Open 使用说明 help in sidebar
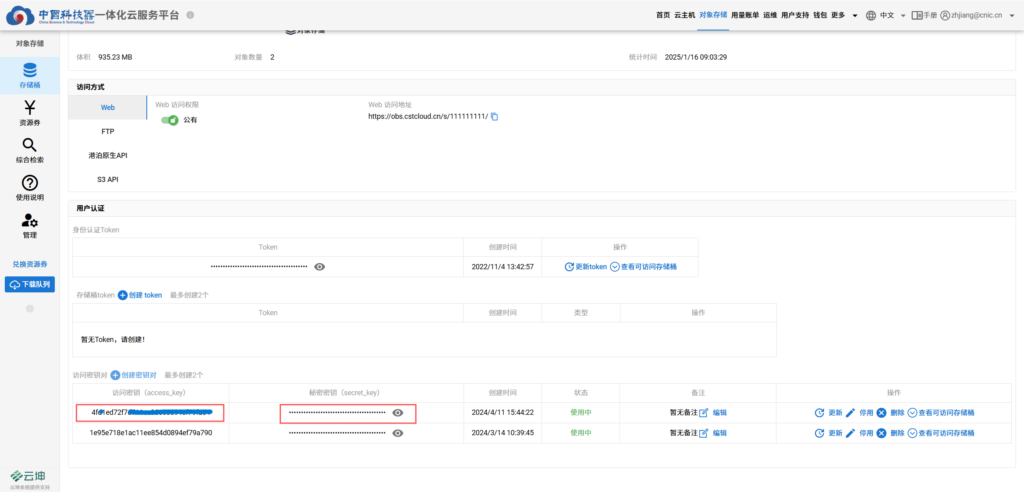The height and width of the screenshot is (492, 1024). (29, 187)
